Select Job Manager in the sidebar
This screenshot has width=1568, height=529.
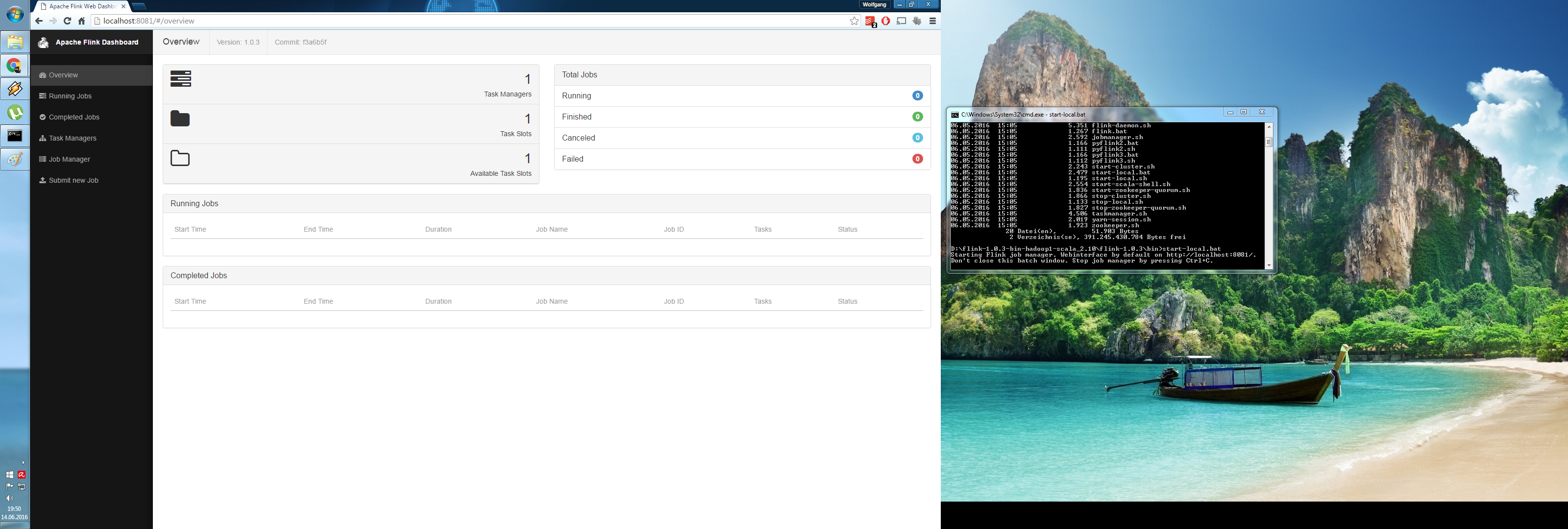pos(69,160)
